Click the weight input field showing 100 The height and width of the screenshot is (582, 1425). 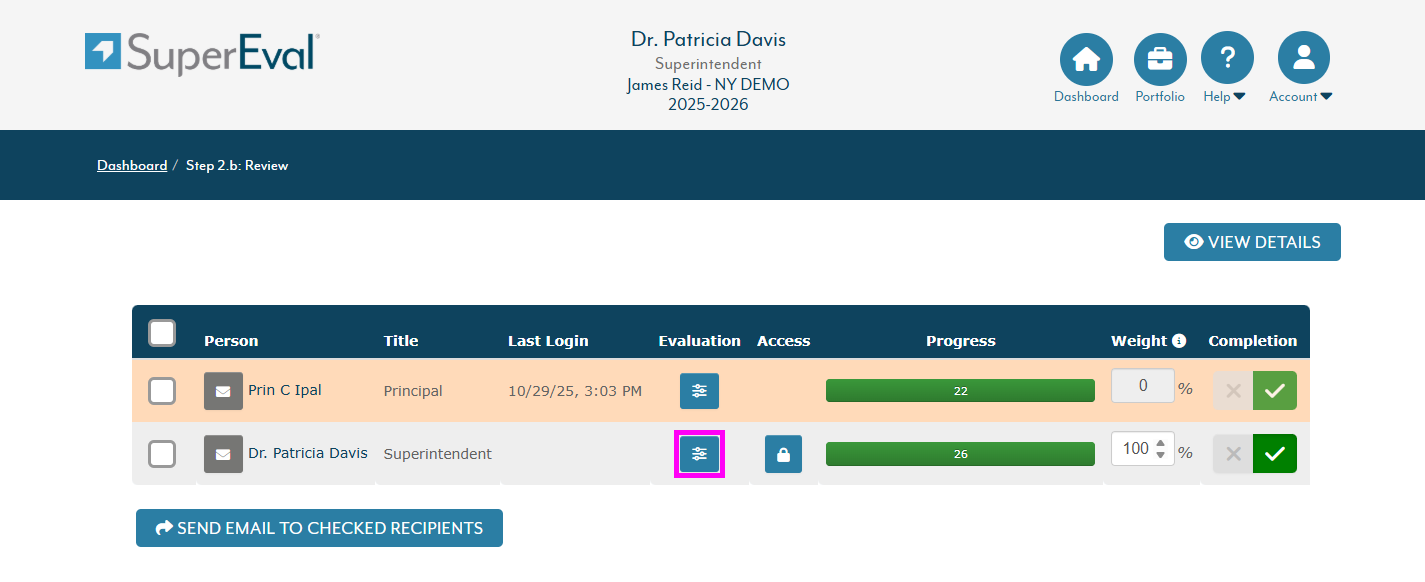coord(1134,449)
